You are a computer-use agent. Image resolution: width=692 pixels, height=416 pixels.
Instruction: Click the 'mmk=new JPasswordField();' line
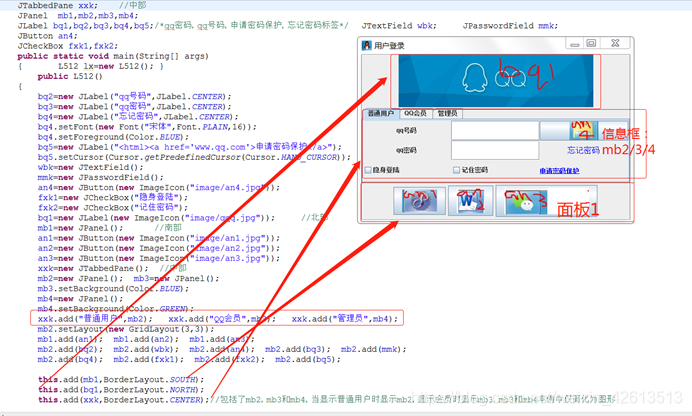tap(101, 177)
